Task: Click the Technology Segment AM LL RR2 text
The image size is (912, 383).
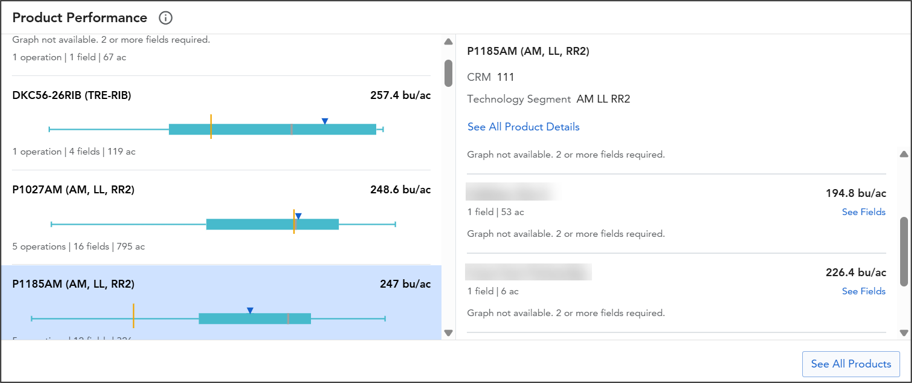Action: pos(548,100)
